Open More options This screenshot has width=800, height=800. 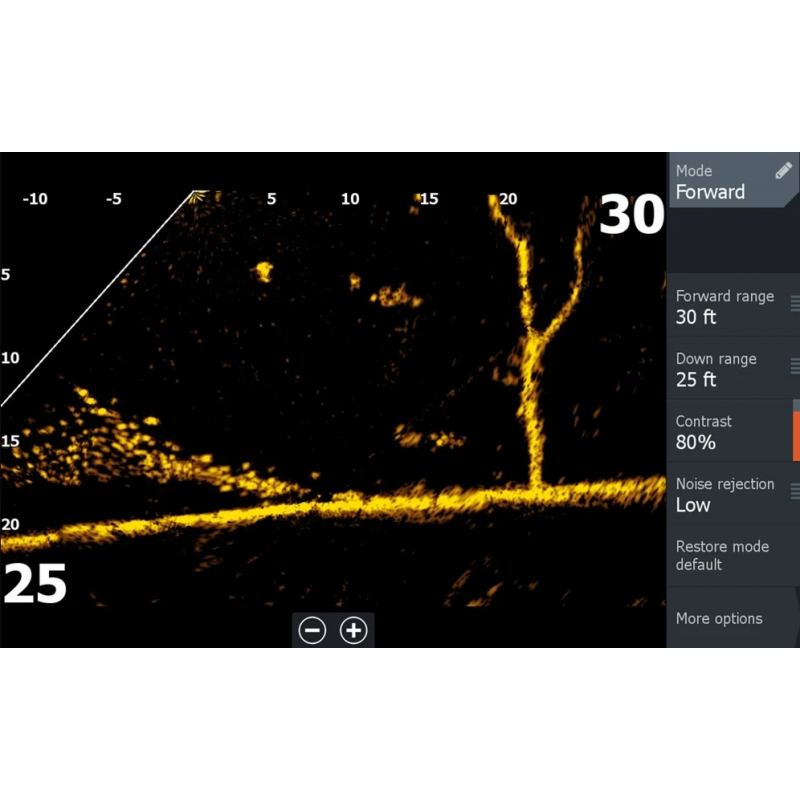(x=733, y=618)
